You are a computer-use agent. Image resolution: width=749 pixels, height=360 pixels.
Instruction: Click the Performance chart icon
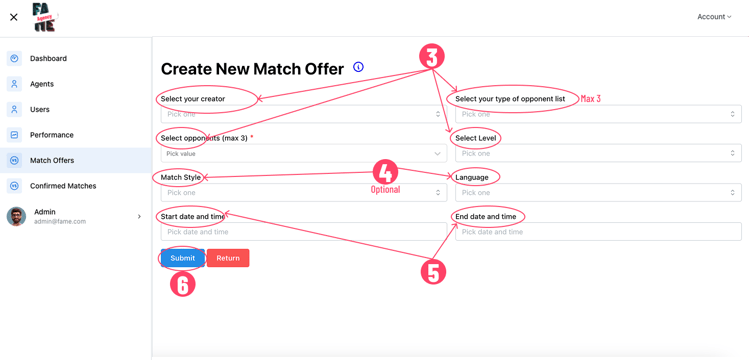click(14, 135)
